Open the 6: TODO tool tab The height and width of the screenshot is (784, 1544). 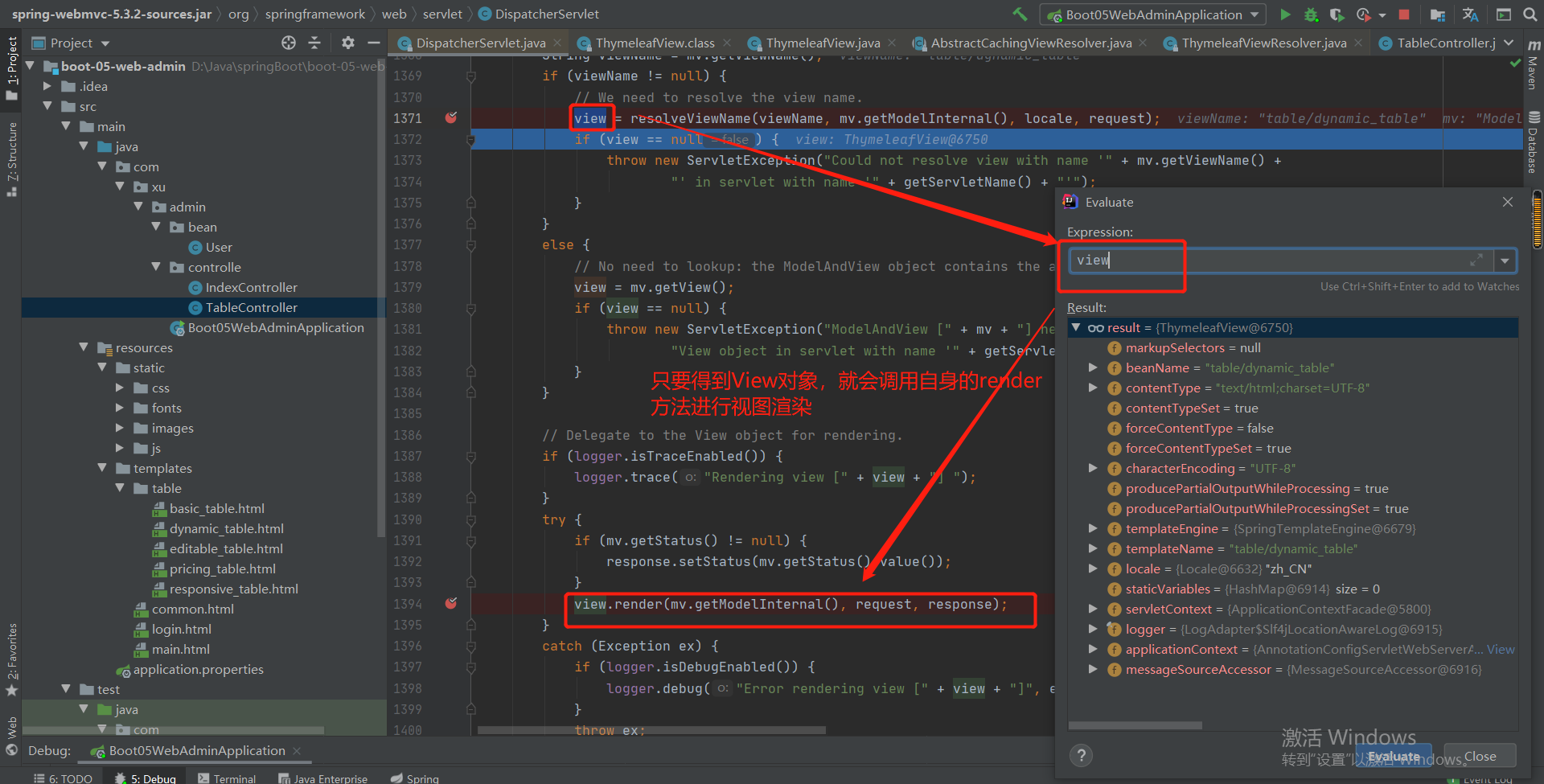pos(64,778)
